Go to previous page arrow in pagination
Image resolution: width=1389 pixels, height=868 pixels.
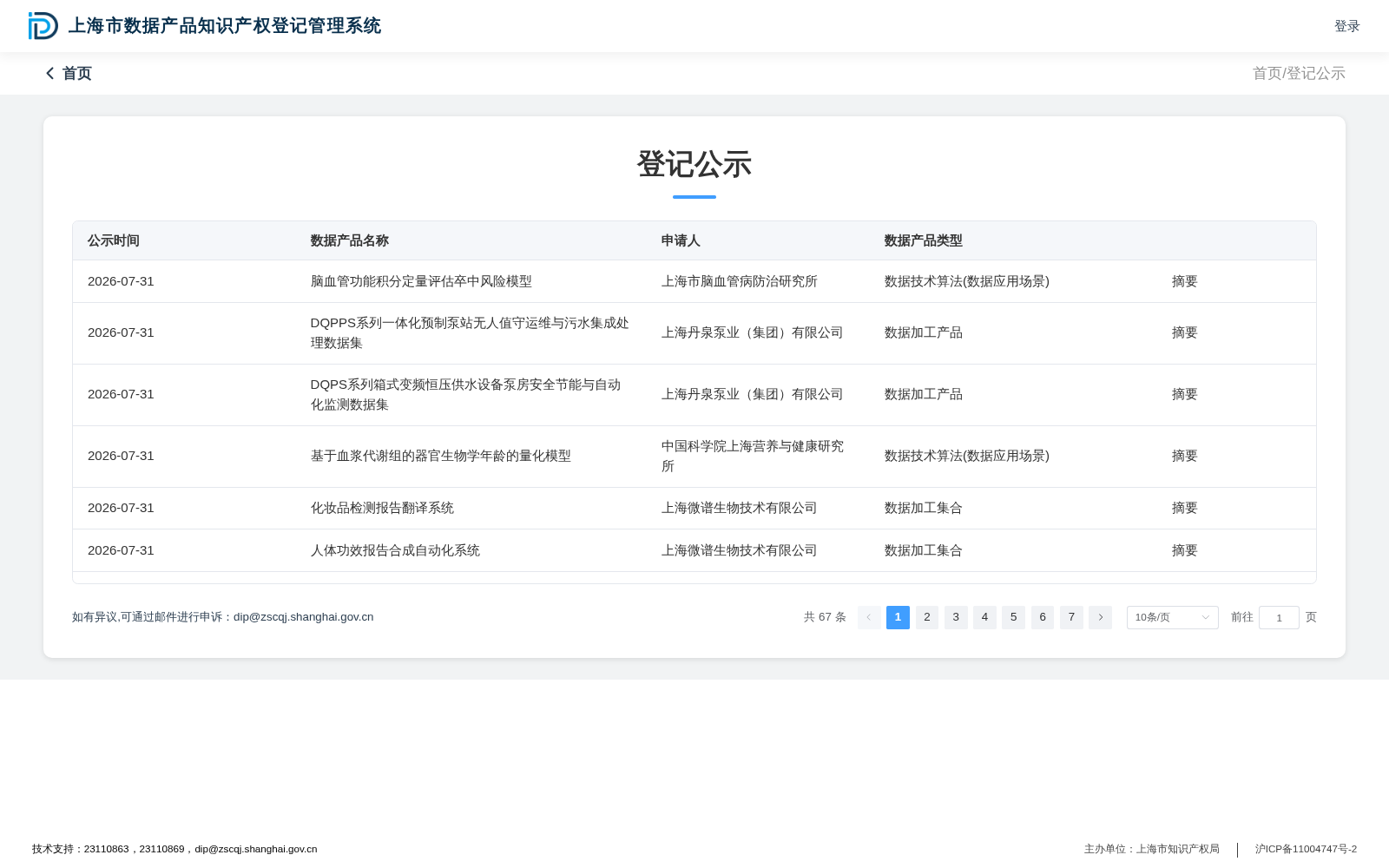point(869,617)
